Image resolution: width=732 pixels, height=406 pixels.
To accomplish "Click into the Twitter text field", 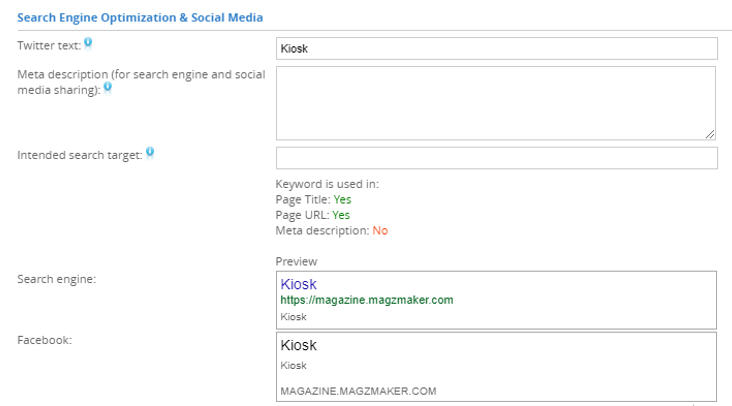I will click(497, 49).
